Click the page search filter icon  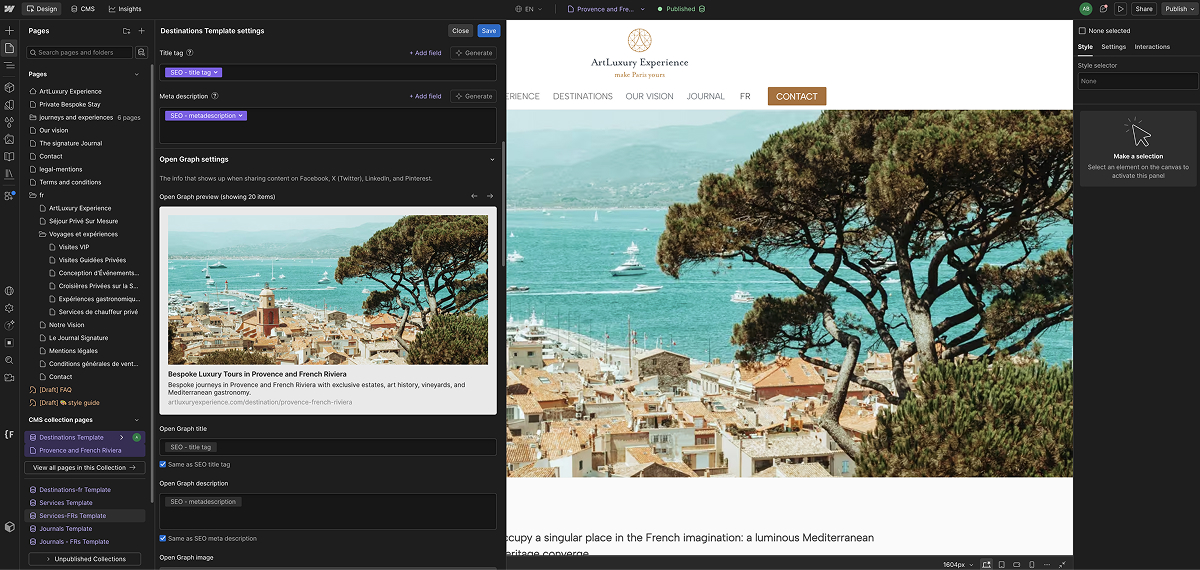click(141, 52)
